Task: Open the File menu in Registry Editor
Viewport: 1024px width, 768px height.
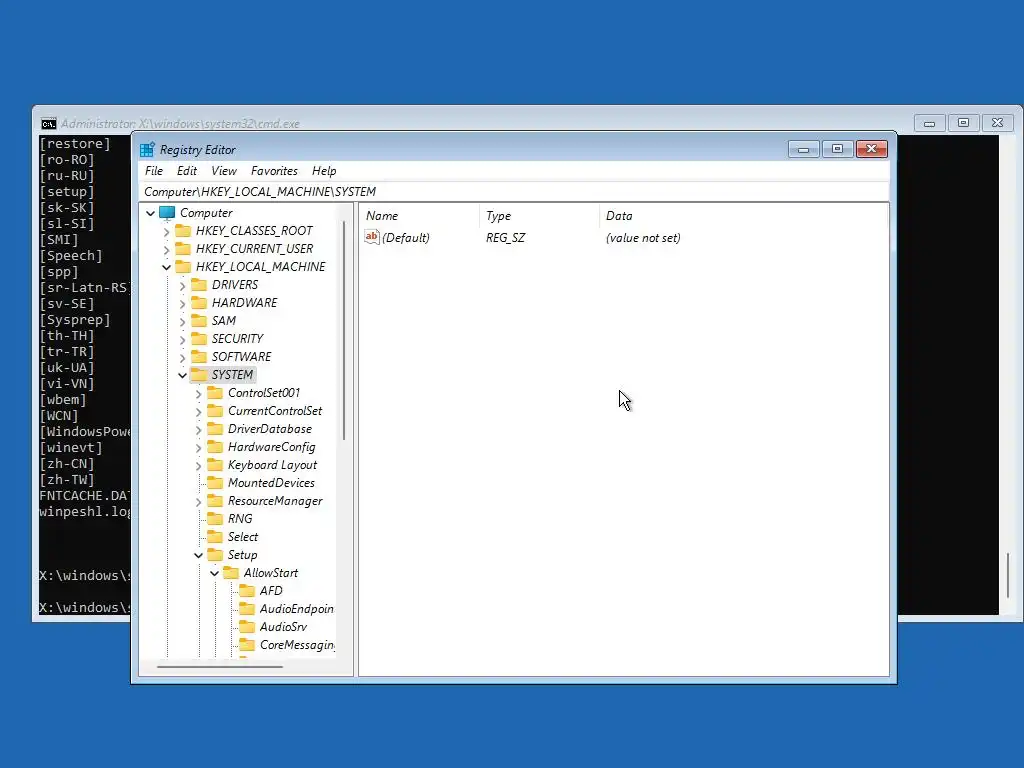Action: [x=154, y=171]
